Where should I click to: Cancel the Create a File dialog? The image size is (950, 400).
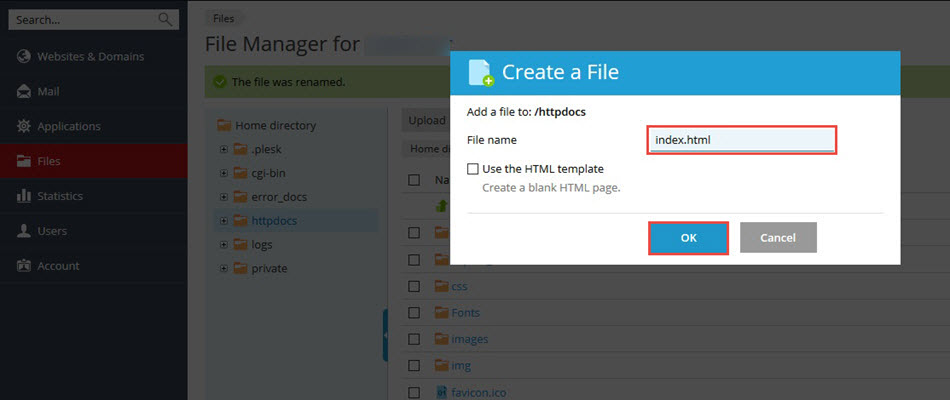click(x=778, y=237)
